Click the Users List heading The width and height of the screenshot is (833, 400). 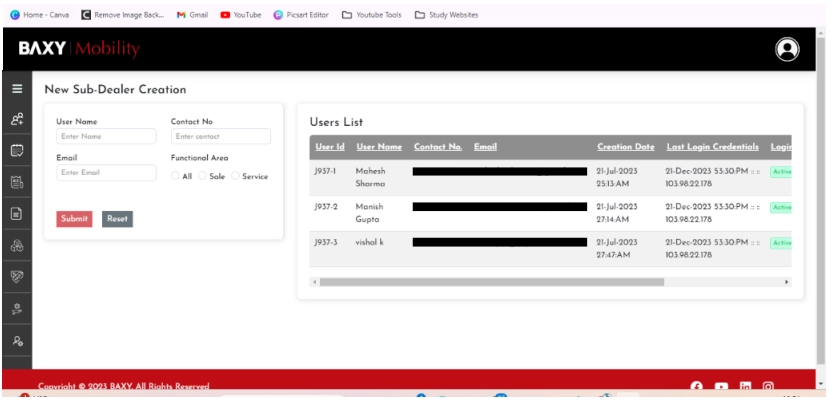pyautogui.click(x=336, y=122)
